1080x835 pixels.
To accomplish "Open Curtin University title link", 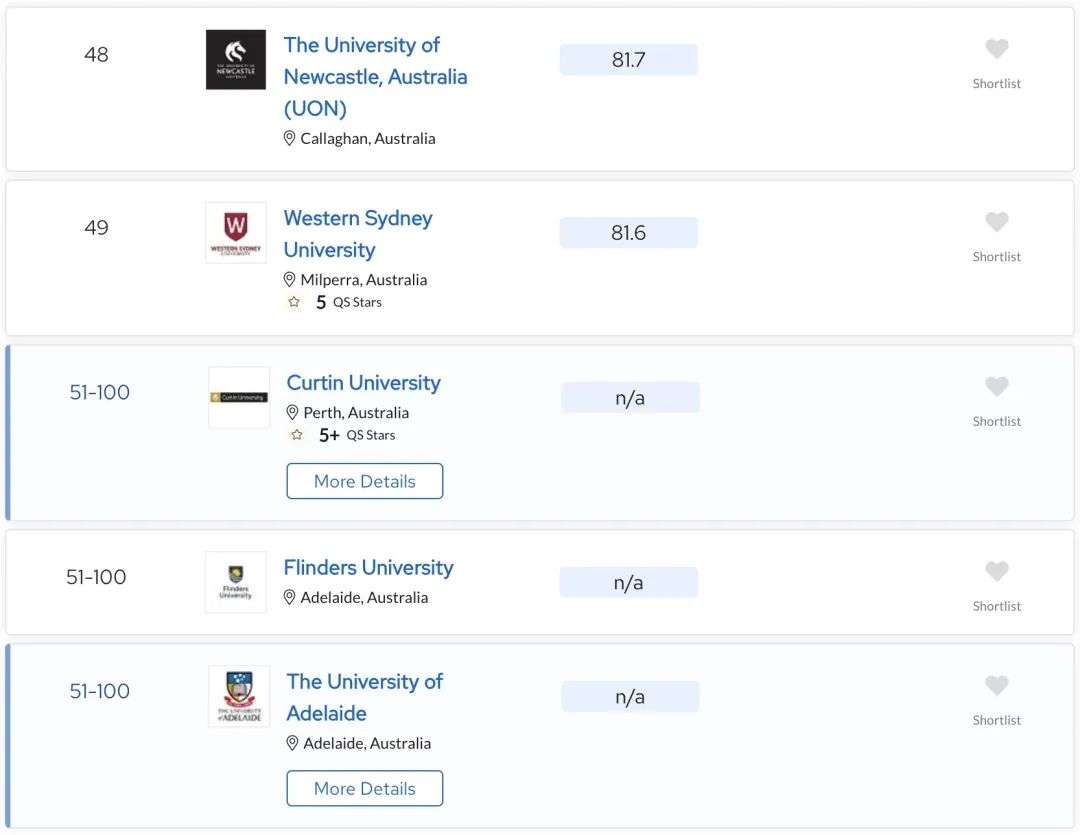I will click(364, 382).
